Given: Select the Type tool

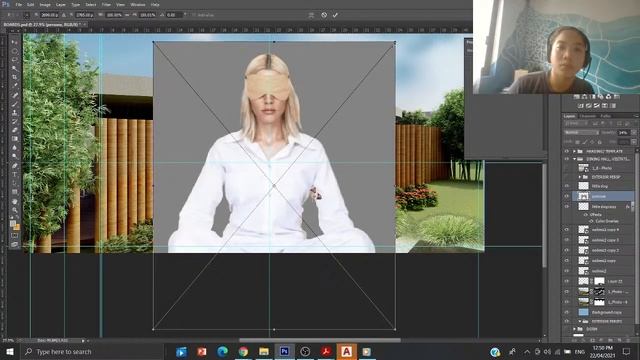Looking at the screenshot, I should 15,174.
